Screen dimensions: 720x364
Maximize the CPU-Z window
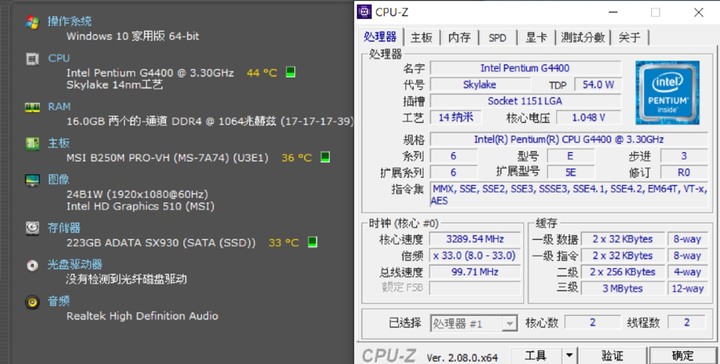point(656,12)
